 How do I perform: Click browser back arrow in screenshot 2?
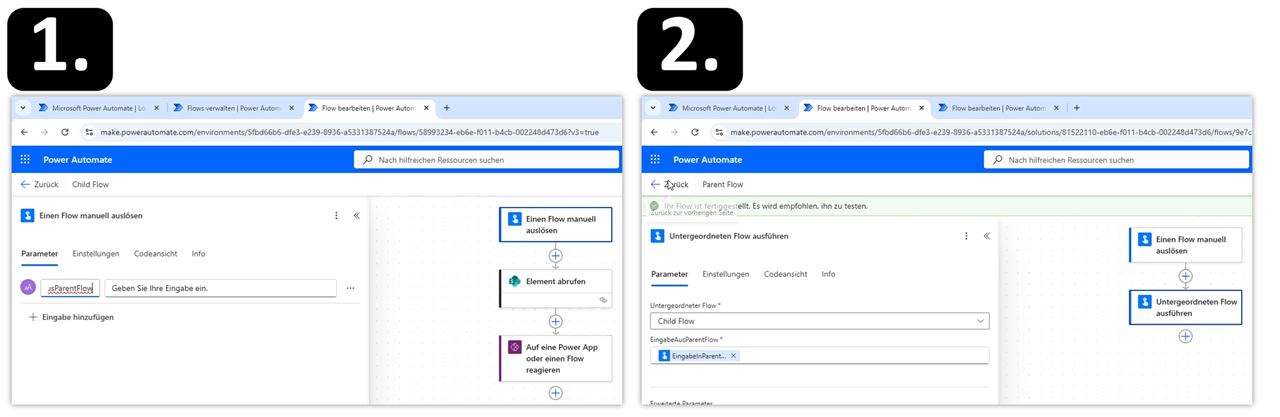coord(655,132)
